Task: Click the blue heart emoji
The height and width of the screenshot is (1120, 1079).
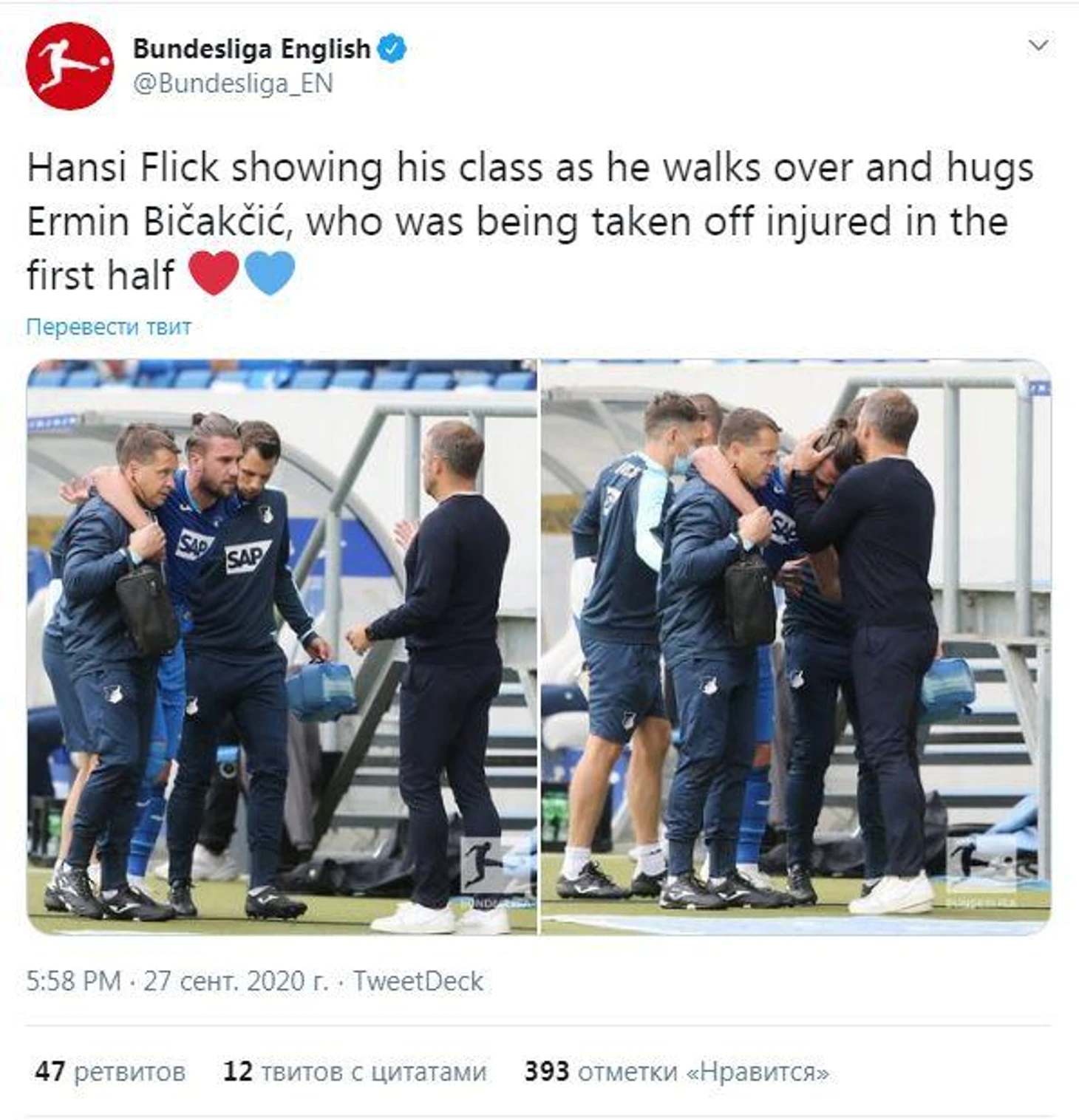Action: tap(269, 273)
